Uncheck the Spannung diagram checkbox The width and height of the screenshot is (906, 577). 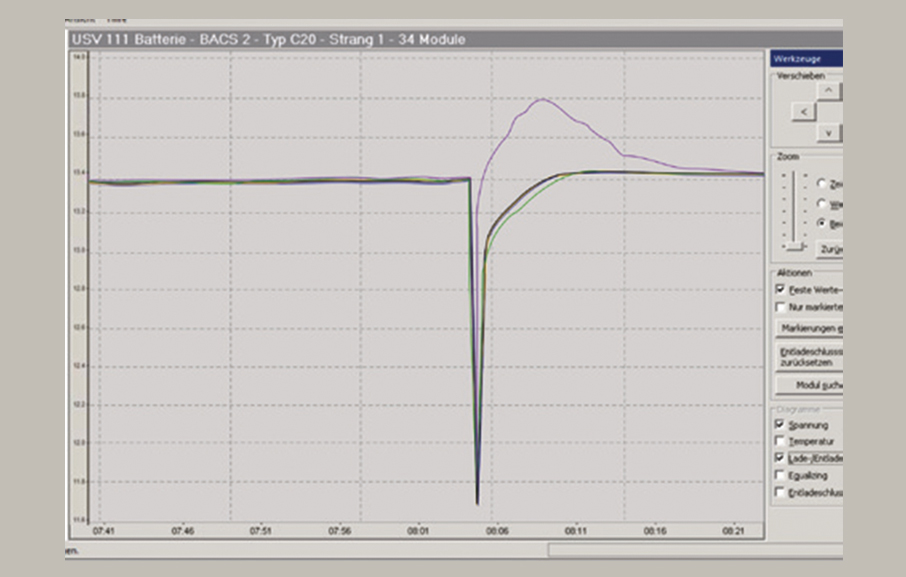coord(780,424)
